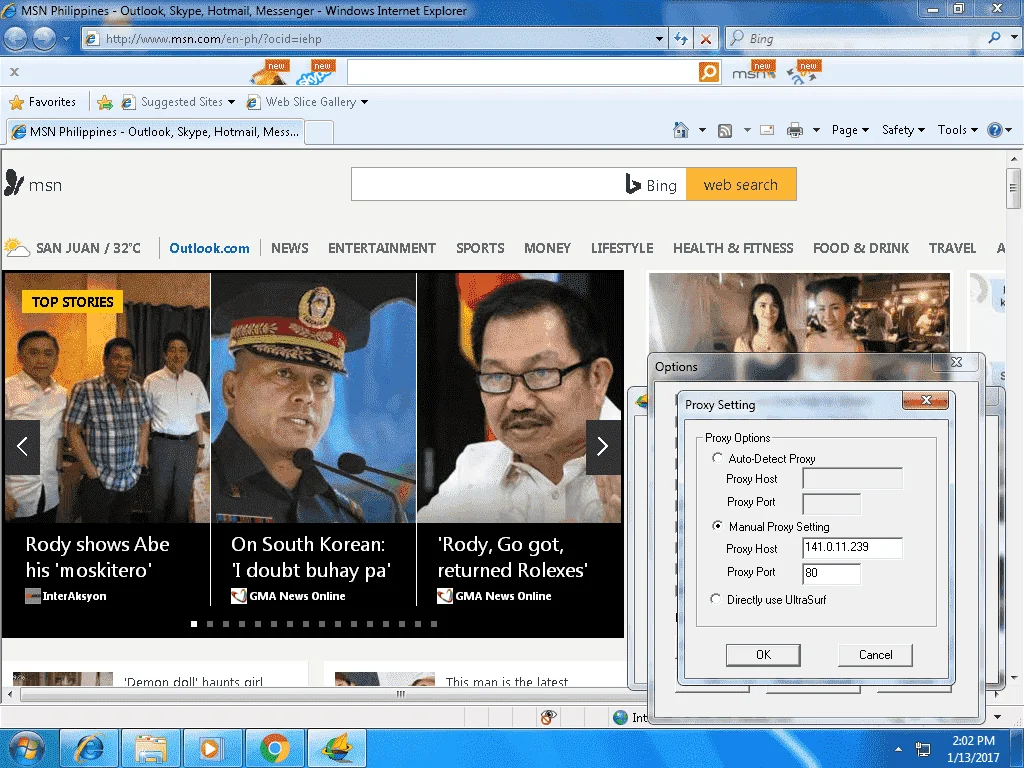
Task: Open the Skype toolbar icon
Action: coord(315,72)
